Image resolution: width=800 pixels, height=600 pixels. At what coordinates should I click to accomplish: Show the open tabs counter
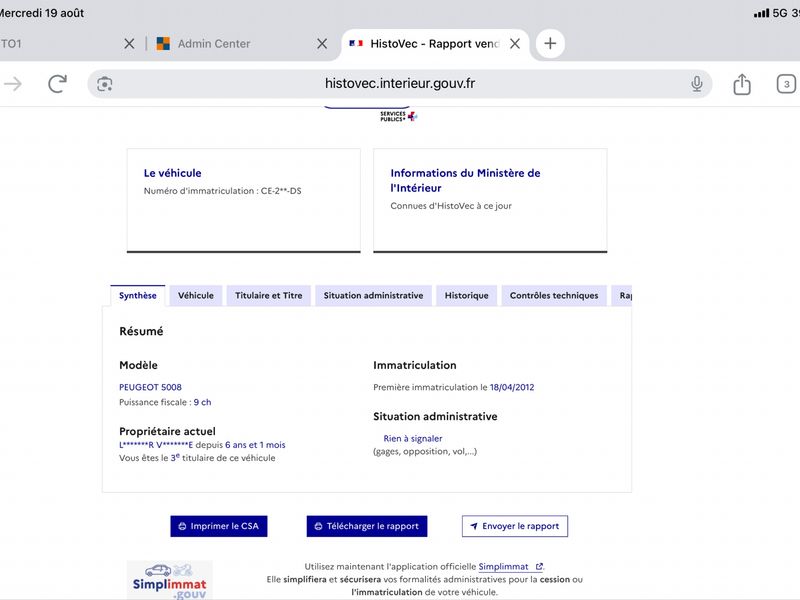click(x=786, y=84)
